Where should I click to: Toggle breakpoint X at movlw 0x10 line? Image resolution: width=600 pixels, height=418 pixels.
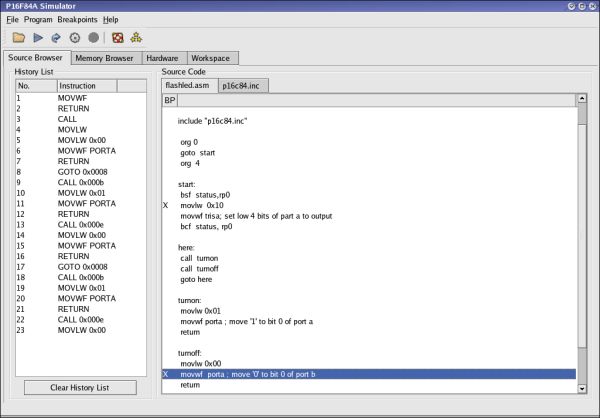tap(166, 203)
